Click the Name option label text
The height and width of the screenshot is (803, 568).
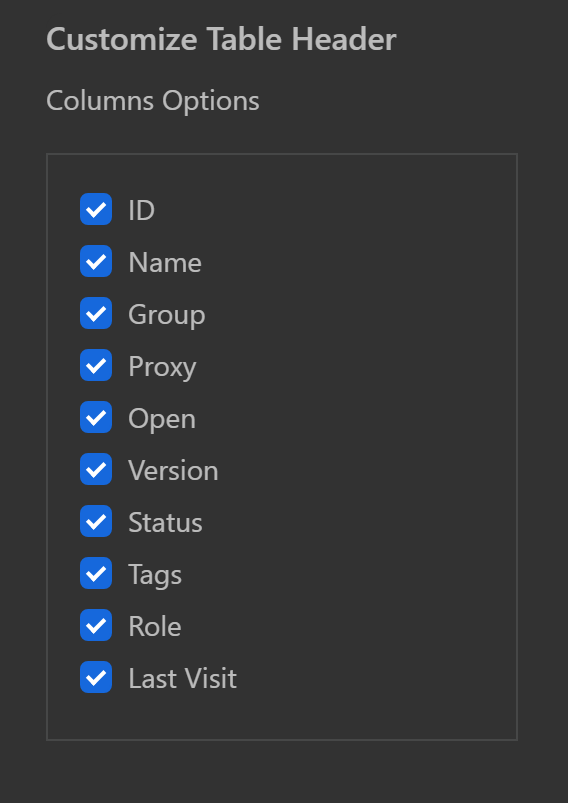pyautogui.click(x=165, y=262)
